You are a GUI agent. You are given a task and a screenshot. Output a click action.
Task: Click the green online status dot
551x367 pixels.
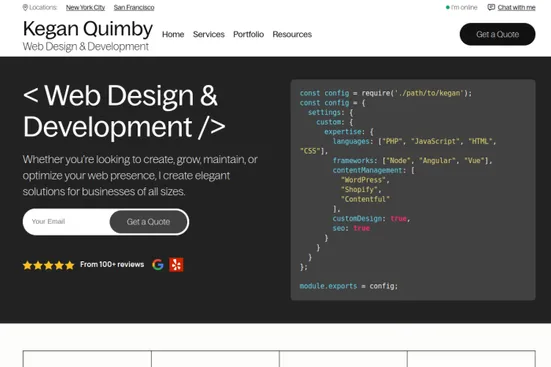click(447, 7)
